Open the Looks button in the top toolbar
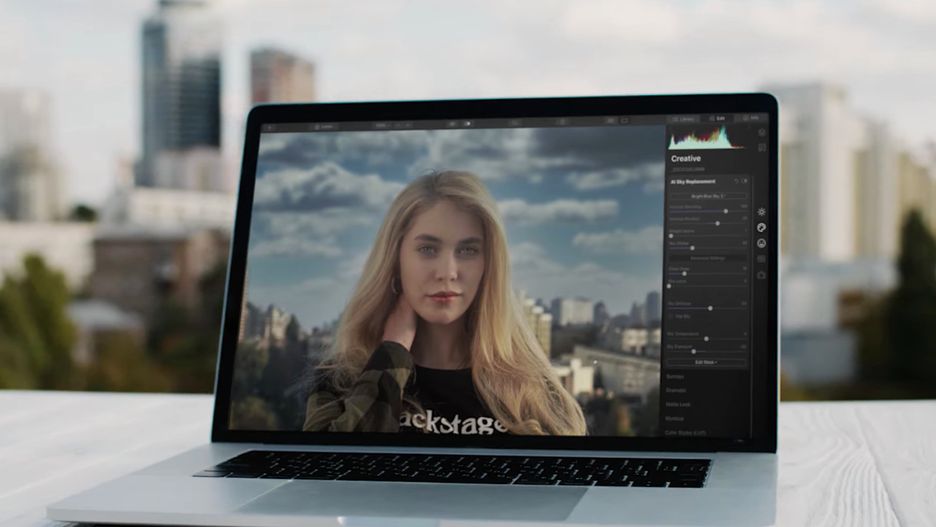Image resolution: width=936 pixels, height=527 pixels. 324,127
